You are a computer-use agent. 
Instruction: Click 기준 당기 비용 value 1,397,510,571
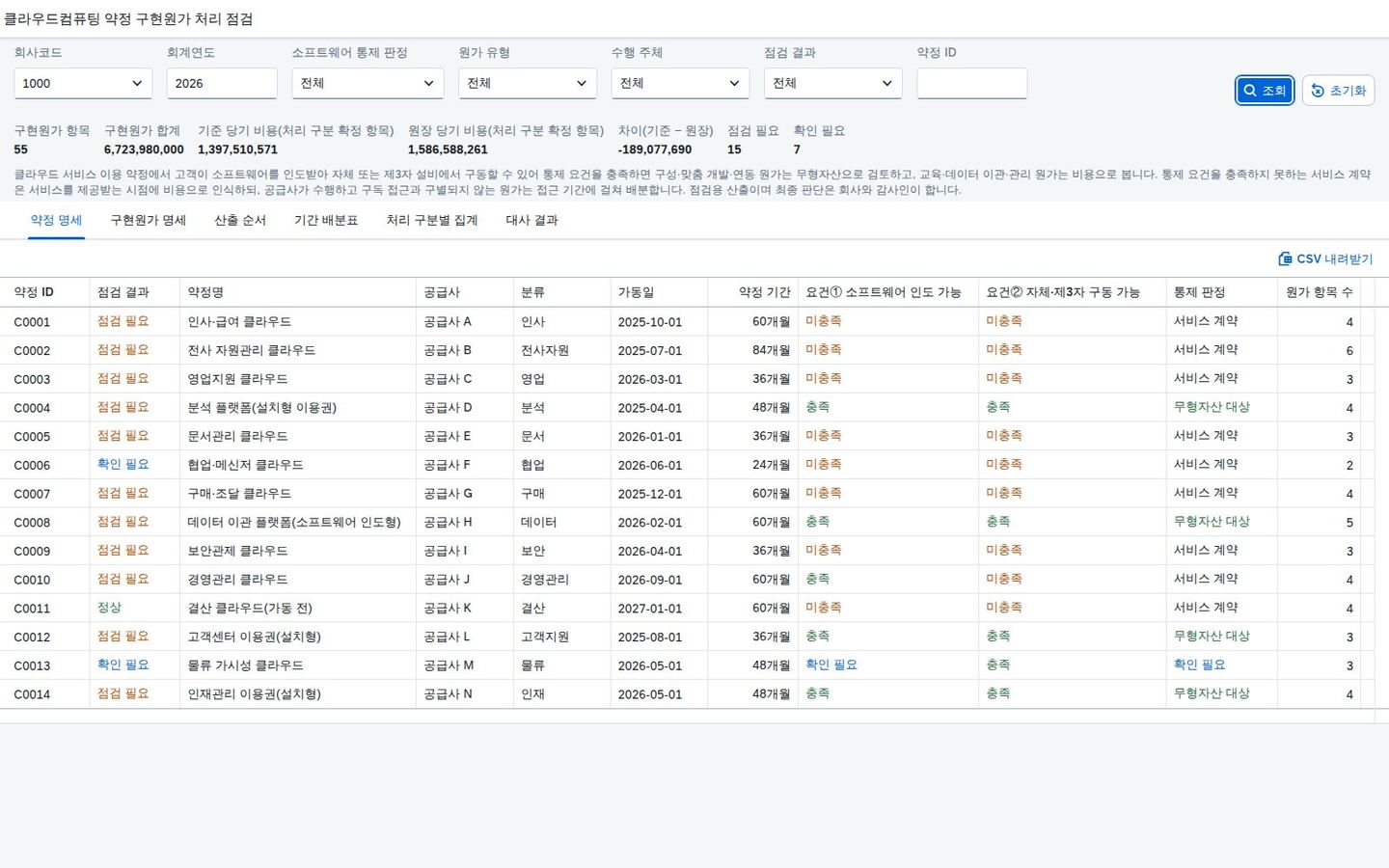pos(237,149)
